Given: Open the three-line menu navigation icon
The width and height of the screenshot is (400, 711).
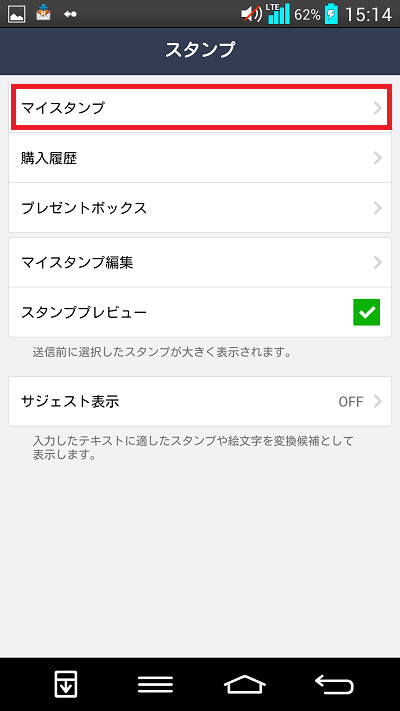Looking at the screenshot, I should pos(155,684).
